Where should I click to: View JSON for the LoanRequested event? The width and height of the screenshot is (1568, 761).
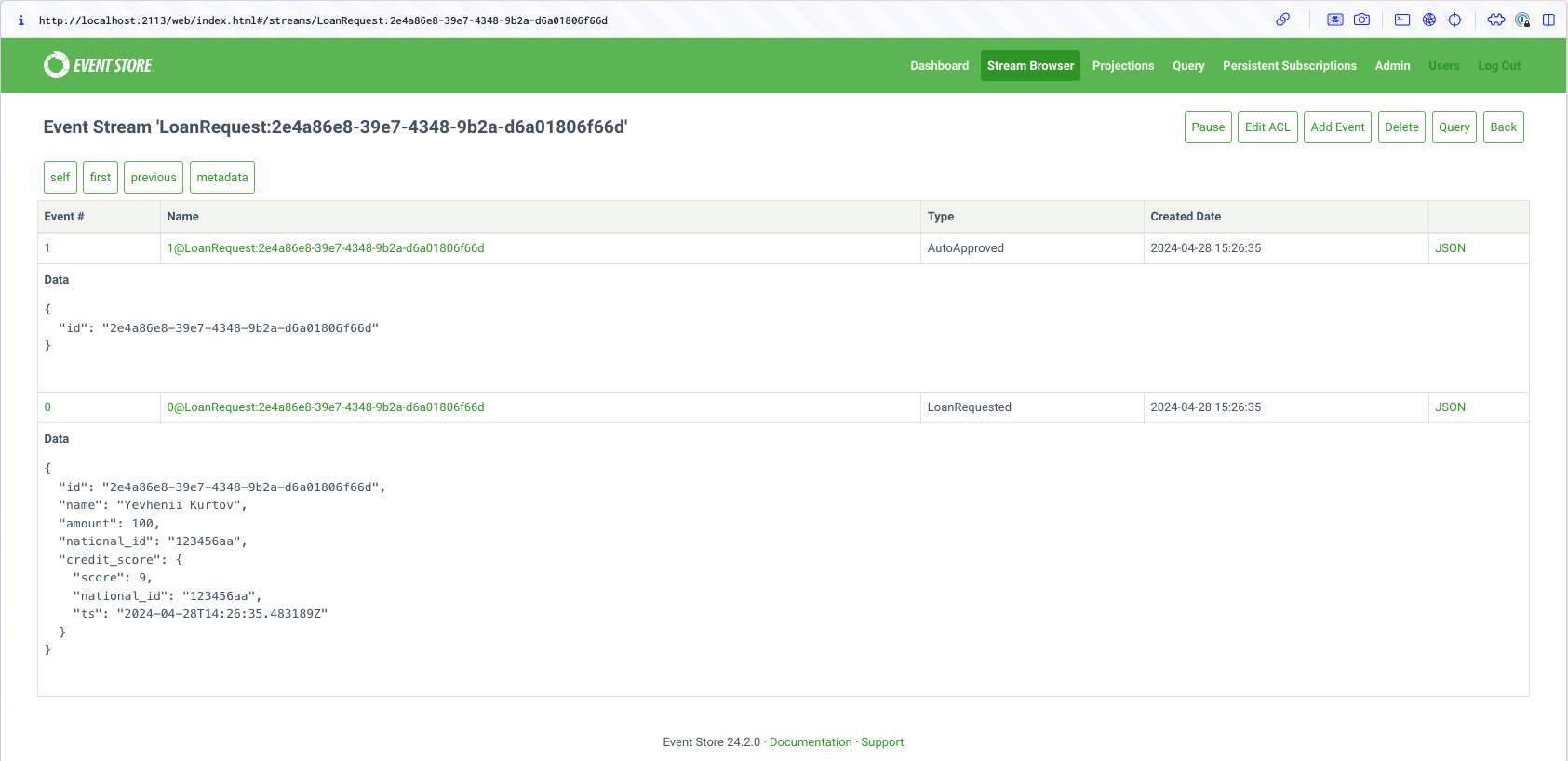pos(1450,407)
